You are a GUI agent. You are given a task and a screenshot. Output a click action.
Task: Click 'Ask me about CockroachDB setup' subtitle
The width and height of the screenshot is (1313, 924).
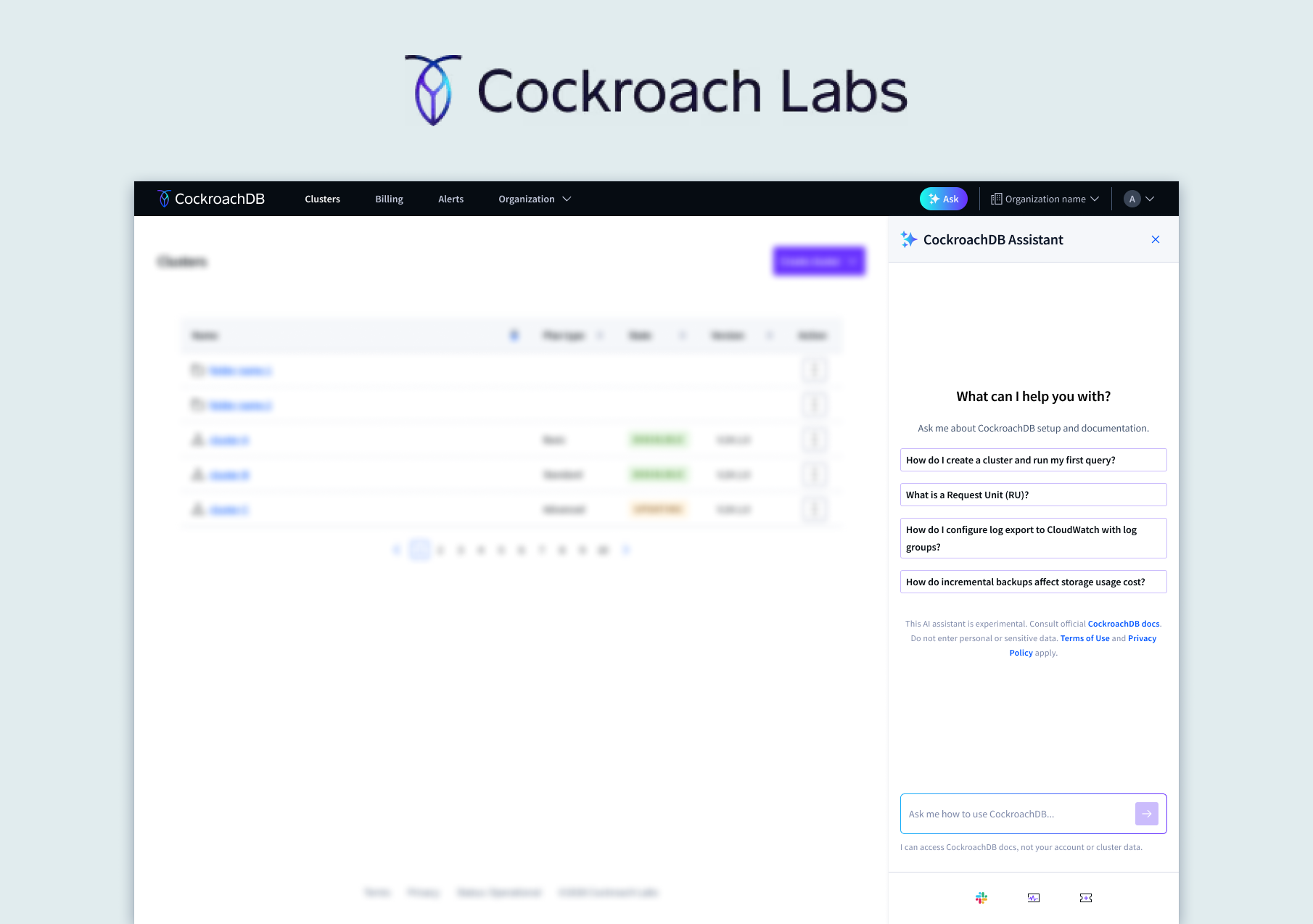[x=1033, y=428]
